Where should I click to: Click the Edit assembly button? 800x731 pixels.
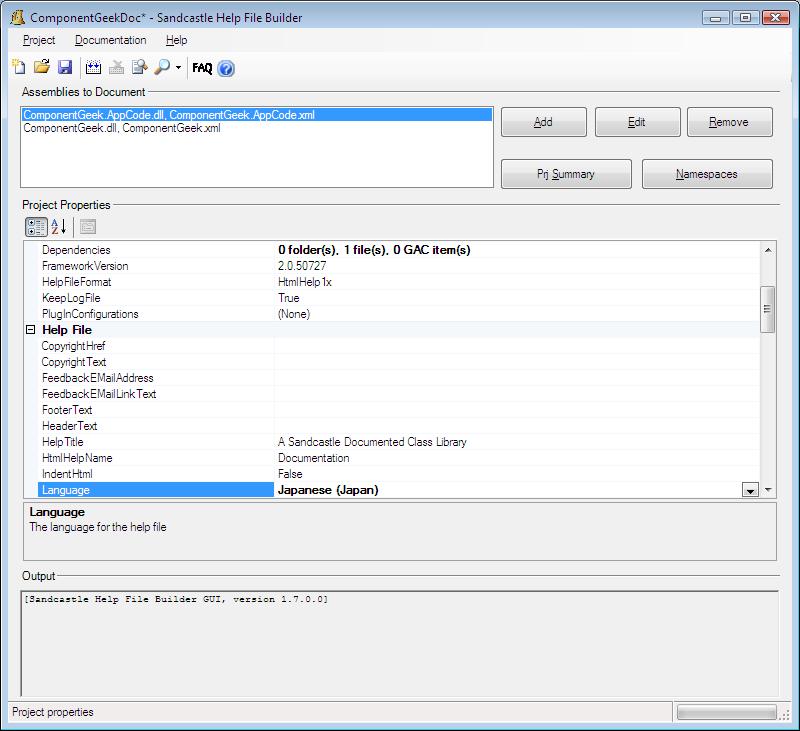637,122
